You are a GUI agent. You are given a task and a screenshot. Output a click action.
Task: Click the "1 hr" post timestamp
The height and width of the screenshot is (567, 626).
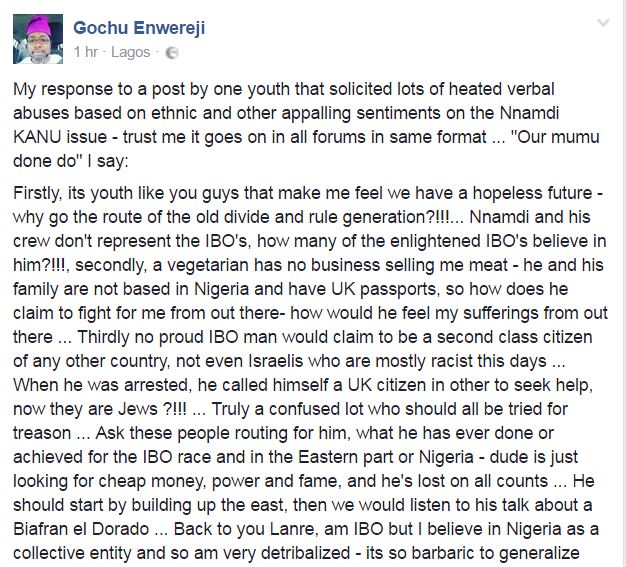86,50
